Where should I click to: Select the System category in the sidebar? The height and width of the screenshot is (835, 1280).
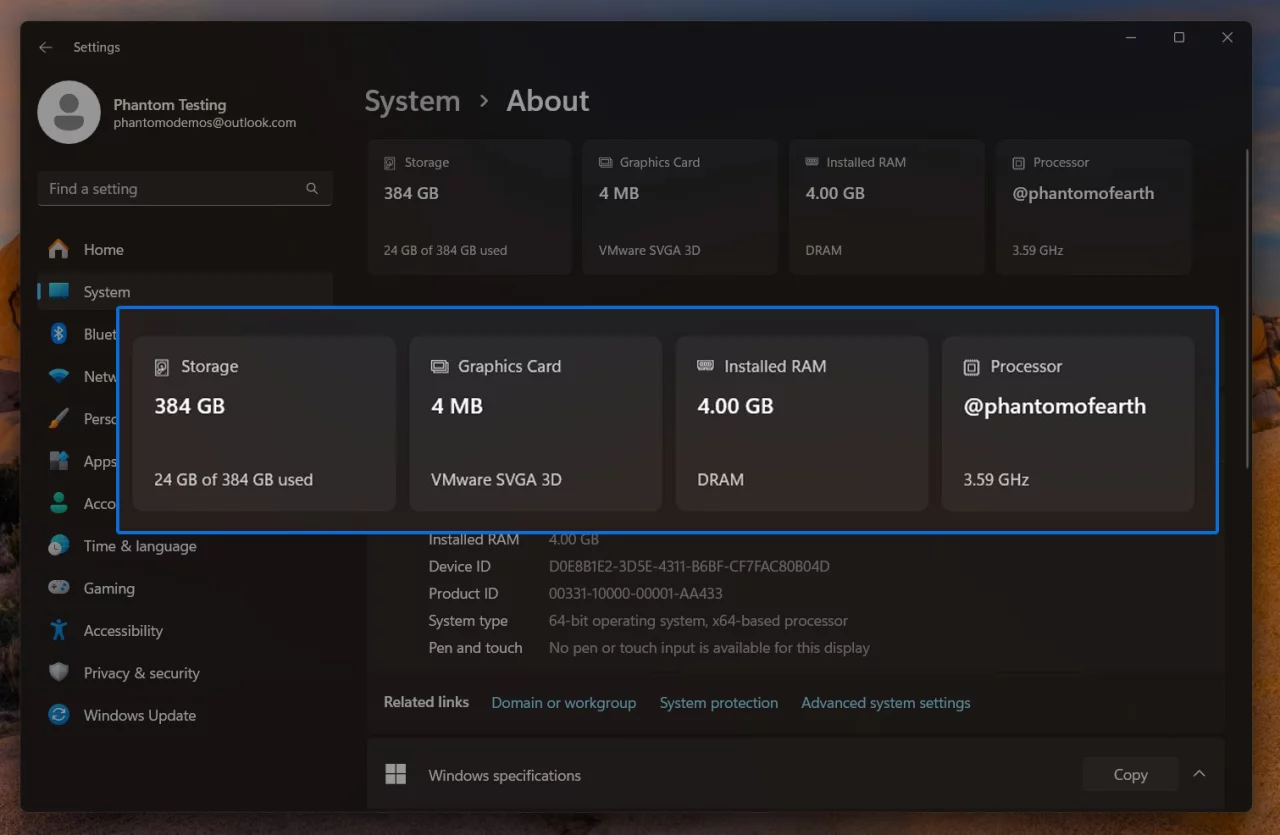[185, 292]
